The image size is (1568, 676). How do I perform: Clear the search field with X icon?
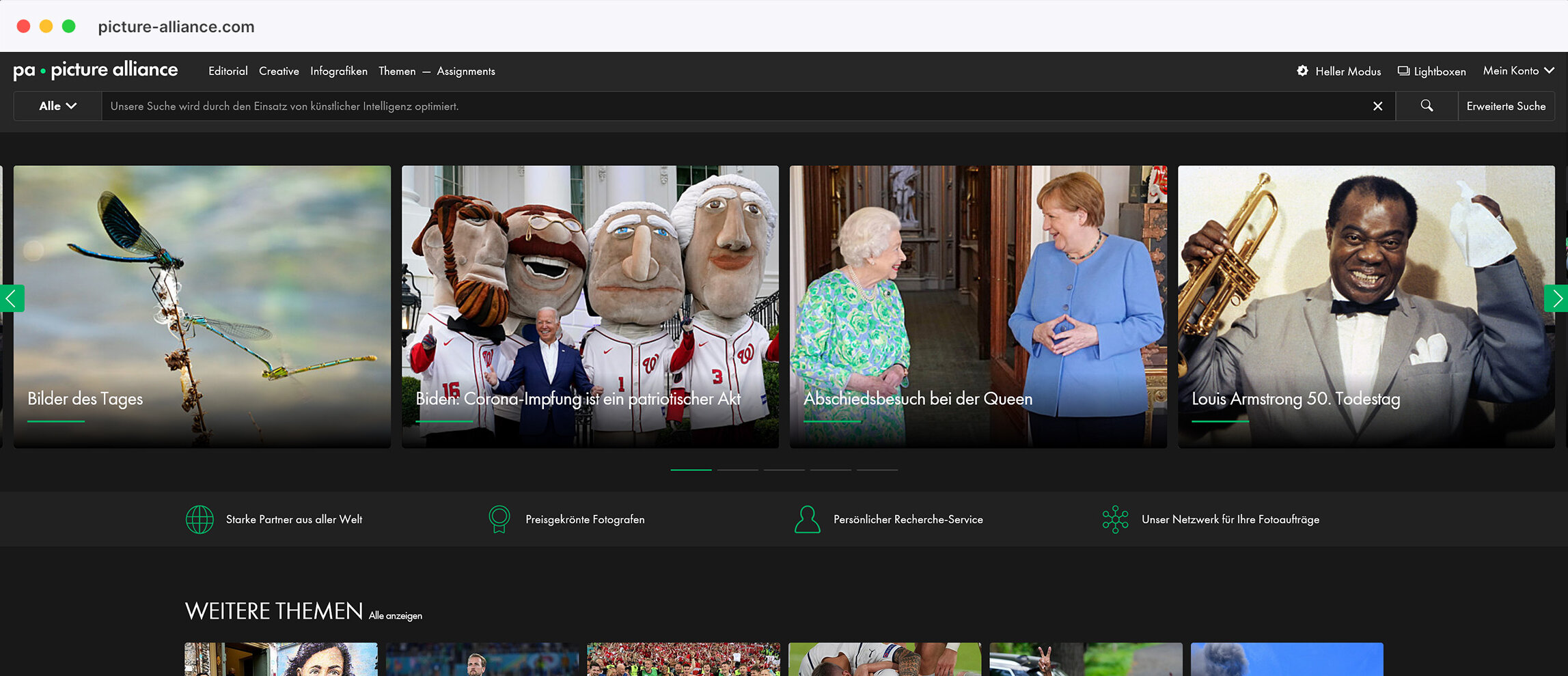[1377, 106]
